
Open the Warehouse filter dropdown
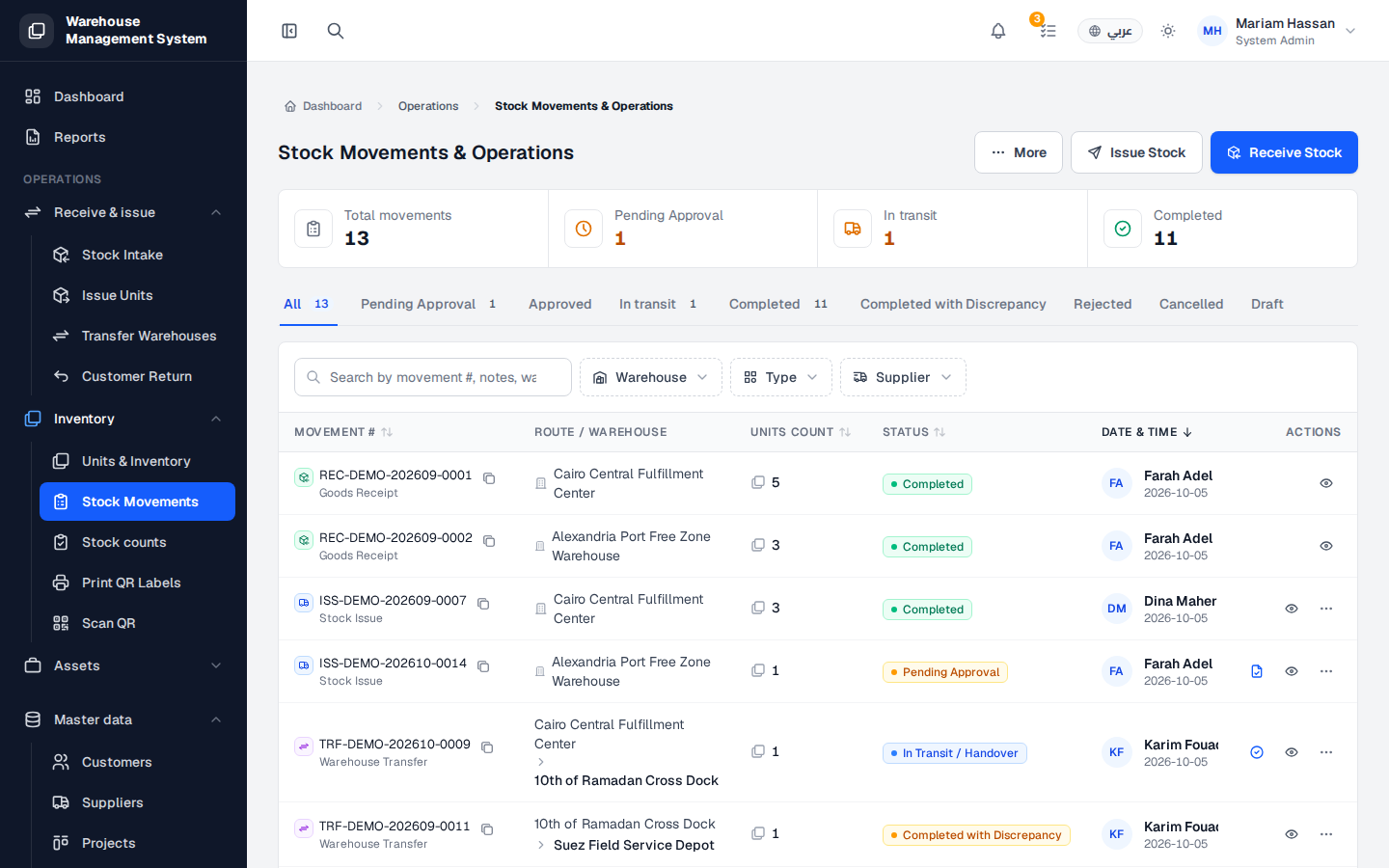pos(651,377)
